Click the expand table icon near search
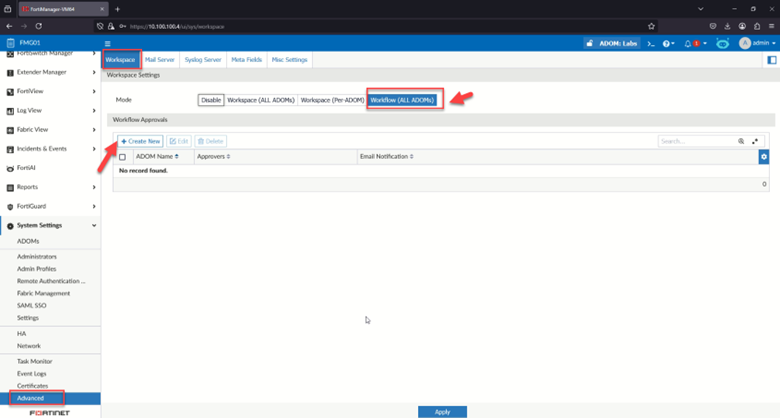This screenshot has width=780, height=418. 755,141
